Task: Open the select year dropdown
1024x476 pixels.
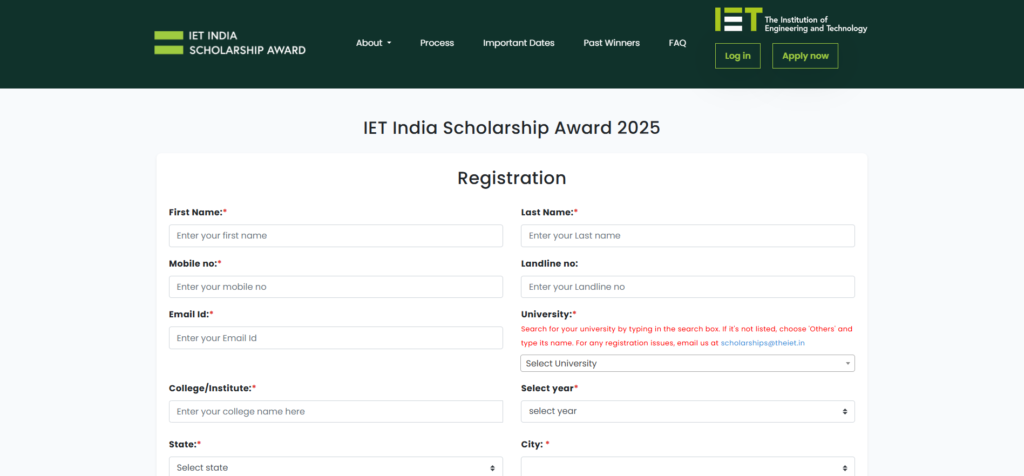Action: click(688, 411)
